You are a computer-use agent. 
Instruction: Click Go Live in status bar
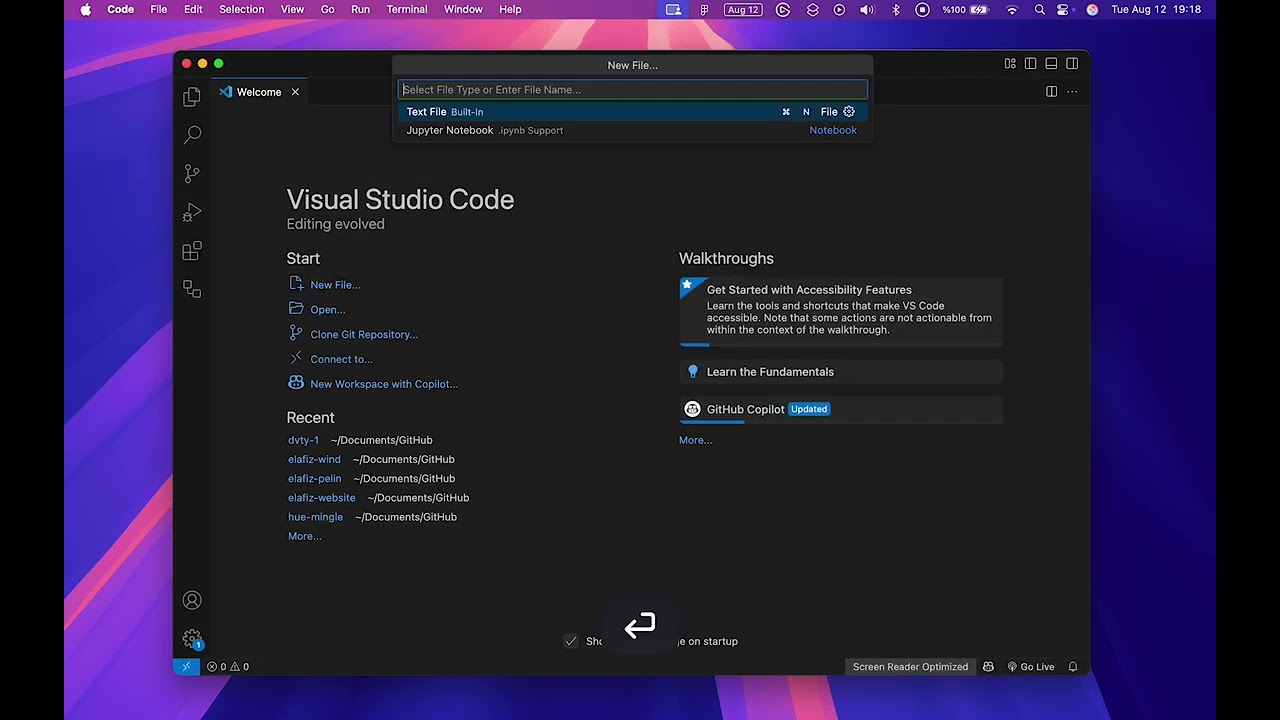[x=1031, y=667]
